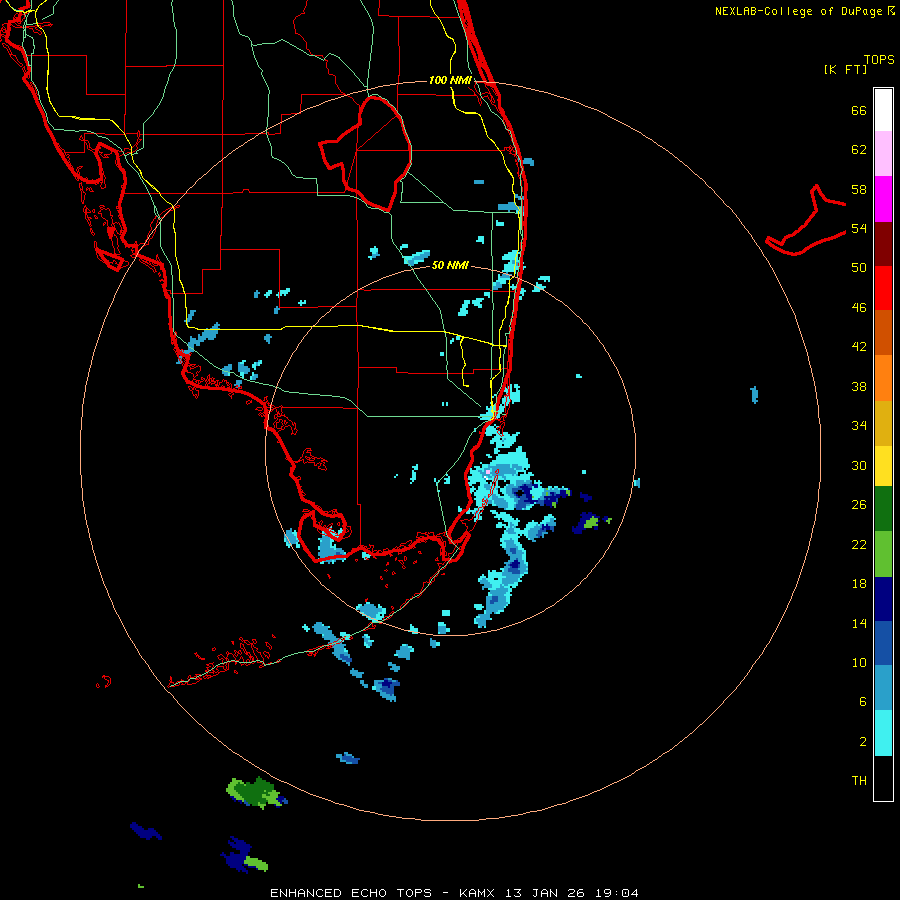
Task: Select the bright red legend swatch
Action: (883, 288)
